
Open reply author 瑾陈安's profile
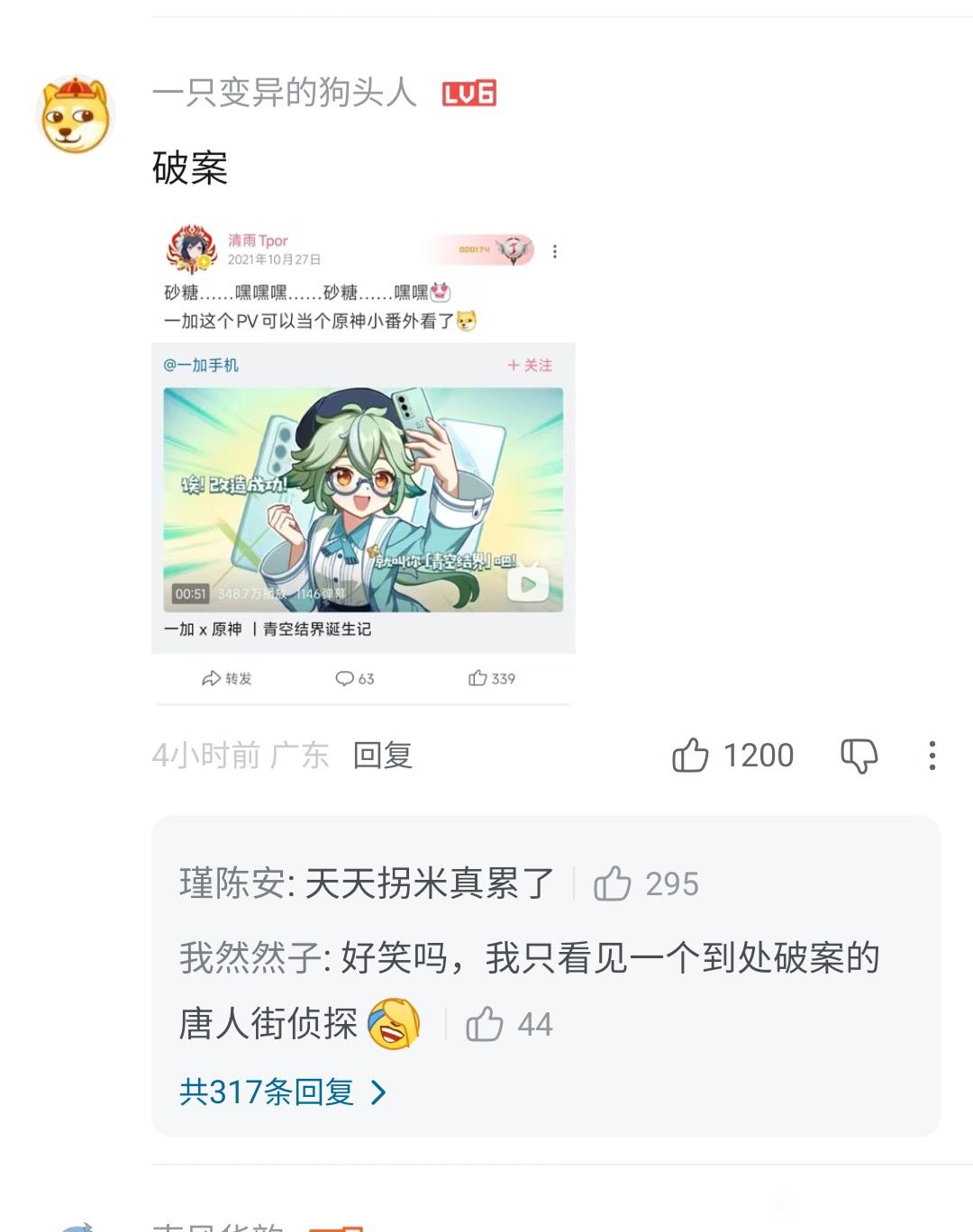tap(232, 883)
